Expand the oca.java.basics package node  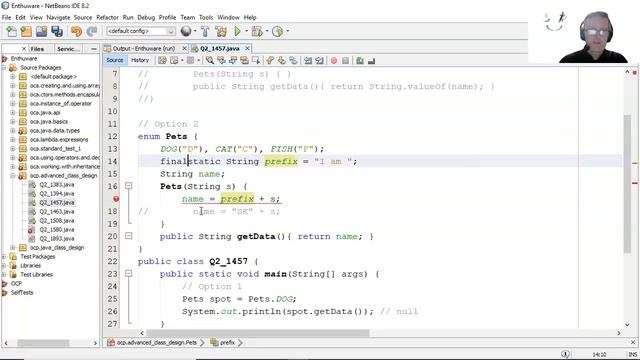pyautogui.click(x=13, y=122)
